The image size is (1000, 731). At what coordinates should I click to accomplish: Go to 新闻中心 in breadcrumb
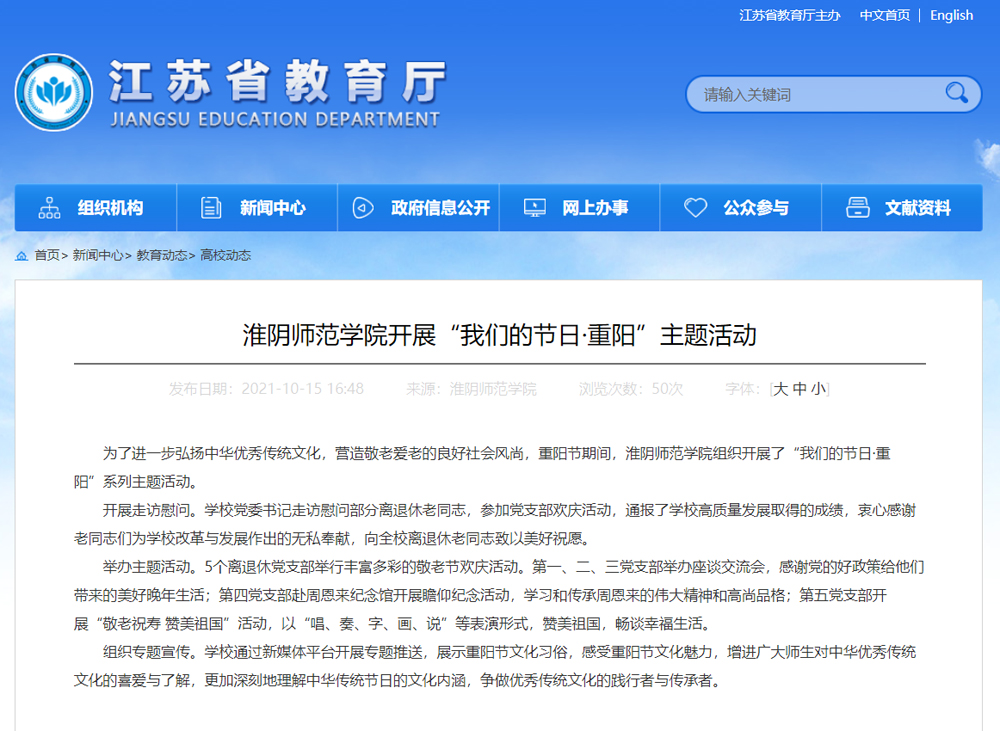click(98, 256)
